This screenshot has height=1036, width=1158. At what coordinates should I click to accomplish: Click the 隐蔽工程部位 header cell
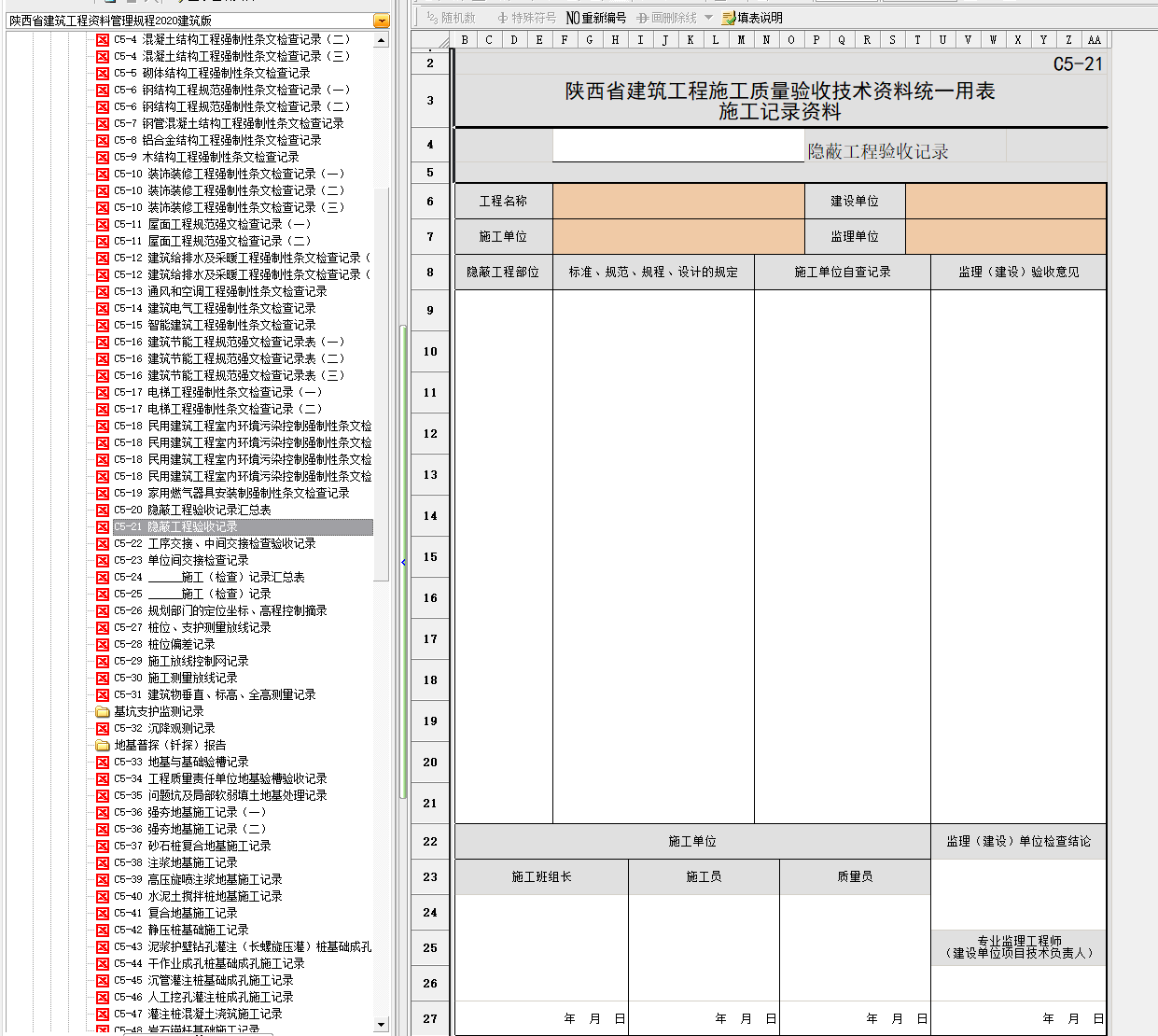(x=503, y=272)
